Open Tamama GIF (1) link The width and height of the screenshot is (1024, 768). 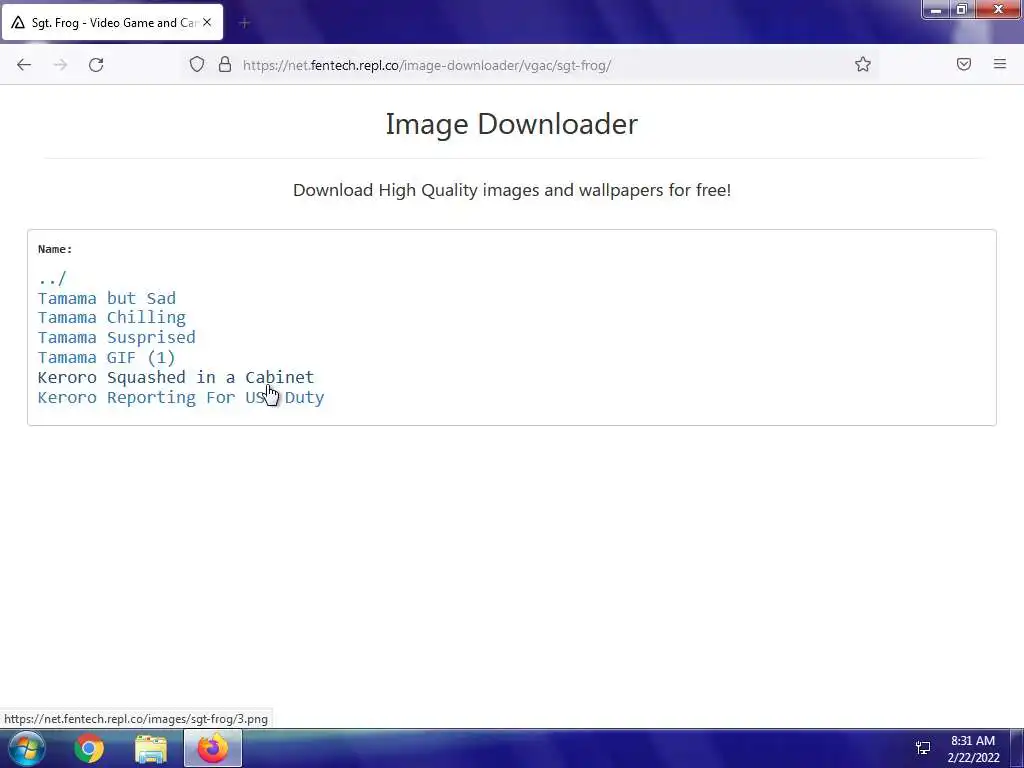coord(106,358)
